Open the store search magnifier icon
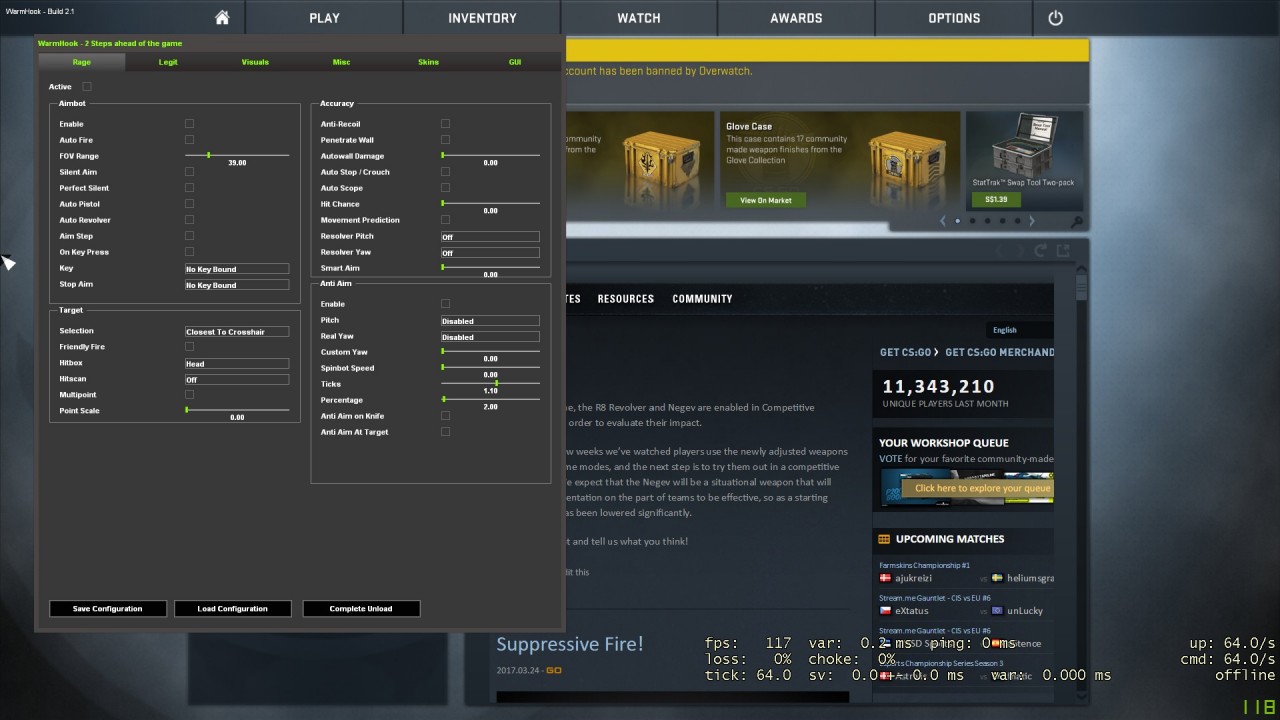Screen dimensions: 1280x720 (1076, 222)
